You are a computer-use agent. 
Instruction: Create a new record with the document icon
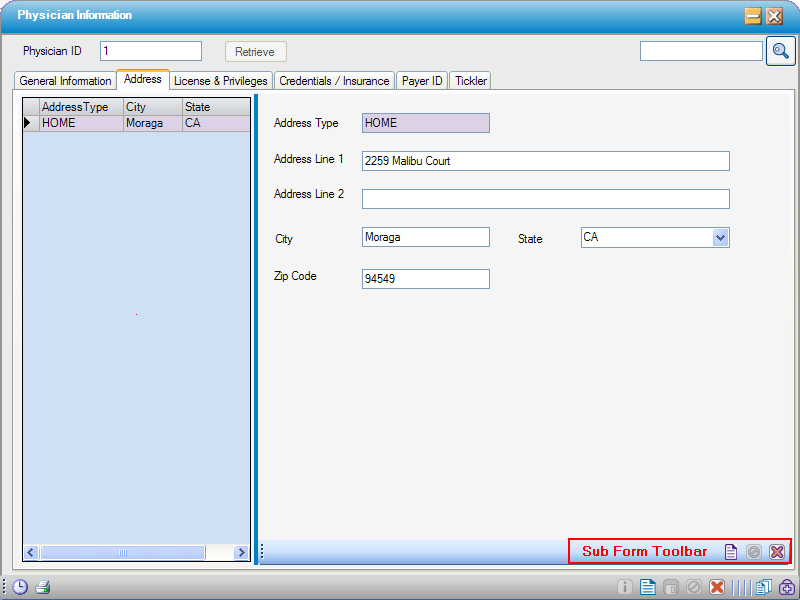tap(647, 587)
